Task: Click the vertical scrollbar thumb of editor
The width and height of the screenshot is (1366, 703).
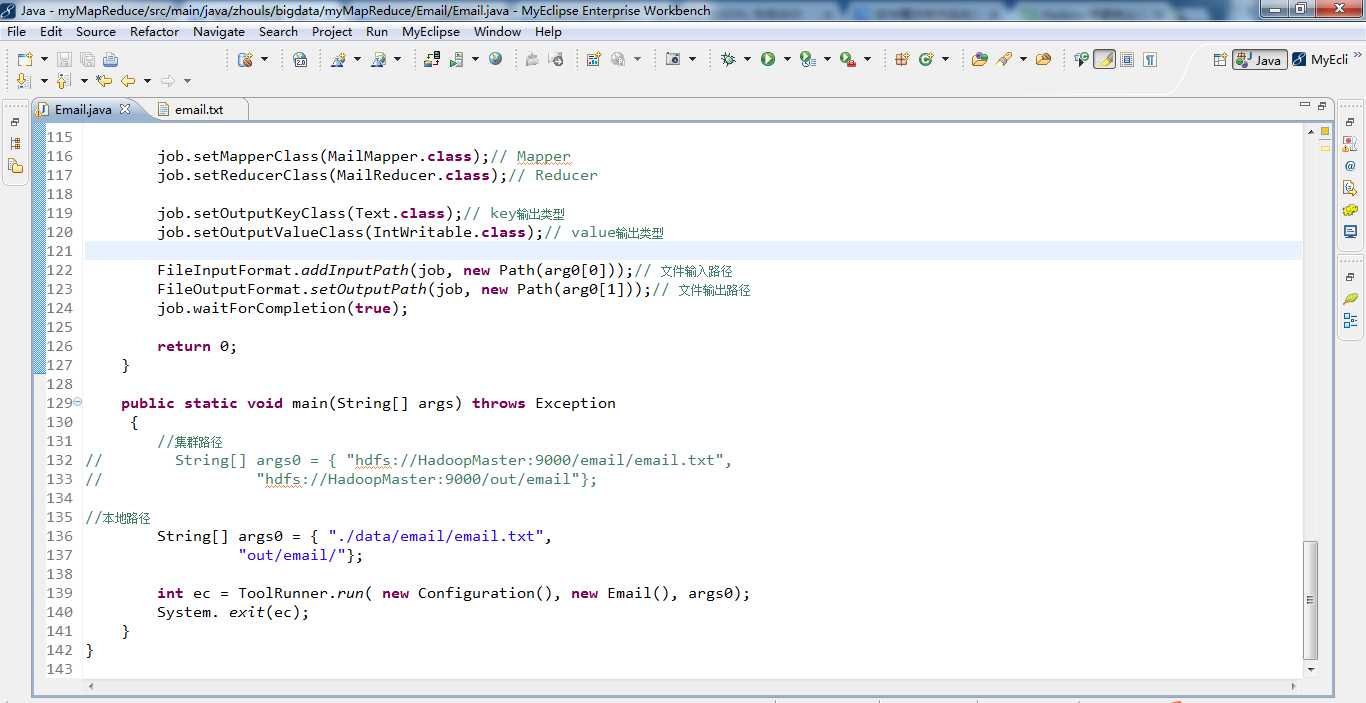Action: click(x=1311, y=601)
